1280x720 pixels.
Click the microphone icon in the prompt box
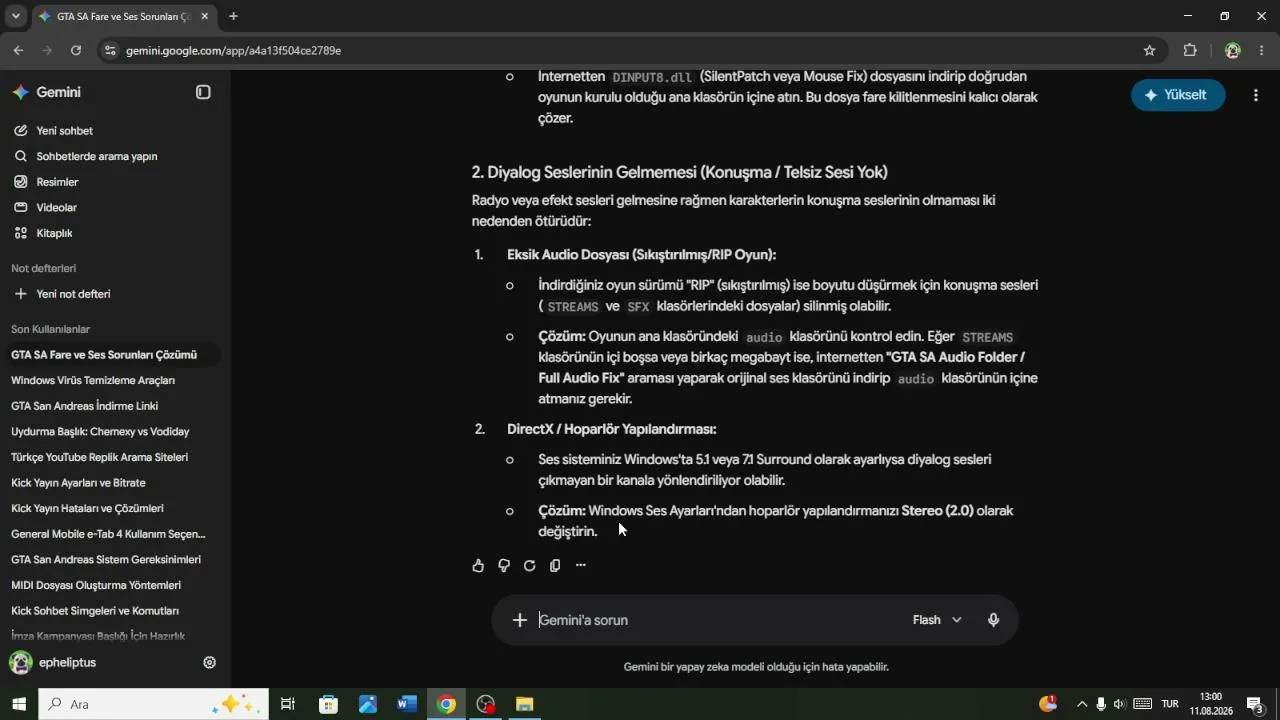click(993, 620)
